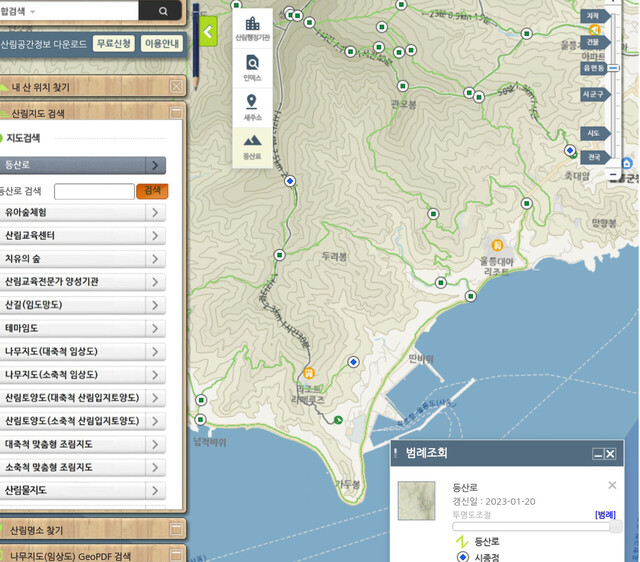Click the 산림공간정보 다운로드 label
640x562 pixels.
point(43,44)
